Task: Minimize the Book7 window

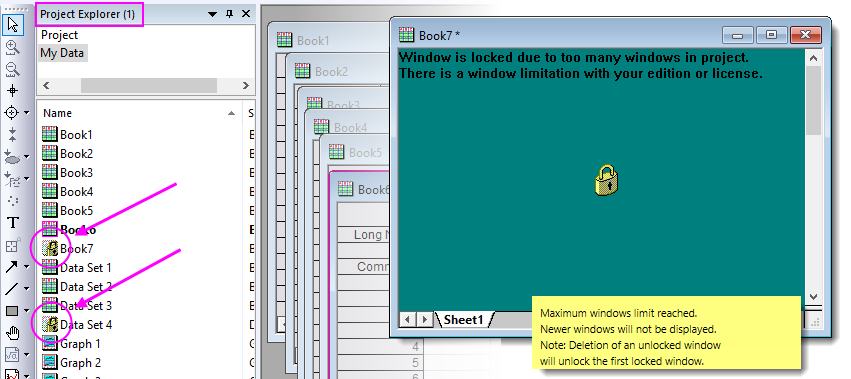Action: pos(738,35)
